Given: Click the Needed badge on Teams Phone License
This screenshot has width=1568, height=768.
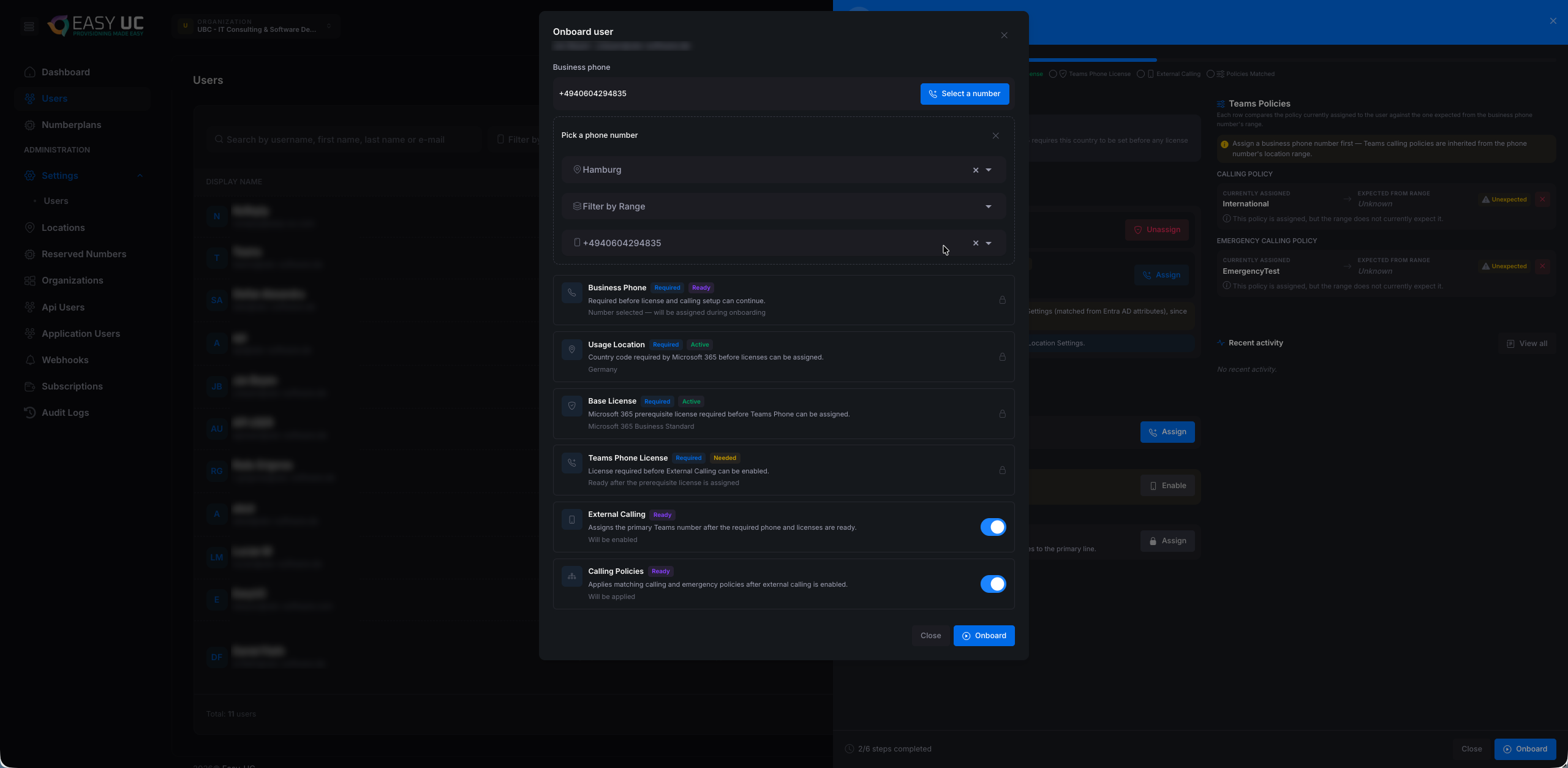Looking at the screenshot, I should [725, 458].
